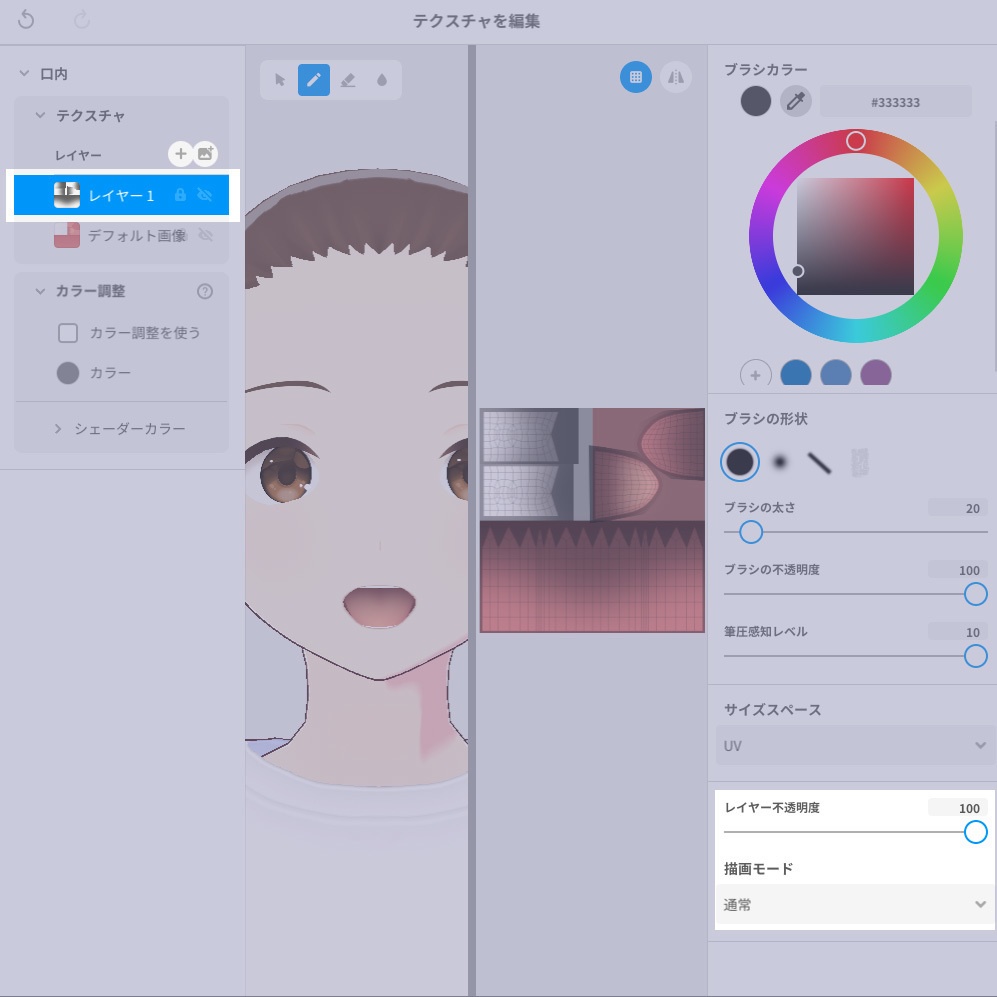997x997 pixels.
Task: Toggle the wireframe grid overlay
Action: click(x=635, y=77)
